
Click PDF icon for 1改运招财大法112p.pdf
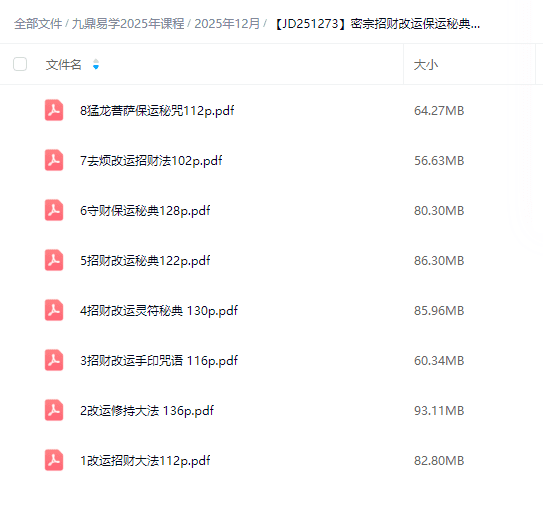(x=54, y=460)
